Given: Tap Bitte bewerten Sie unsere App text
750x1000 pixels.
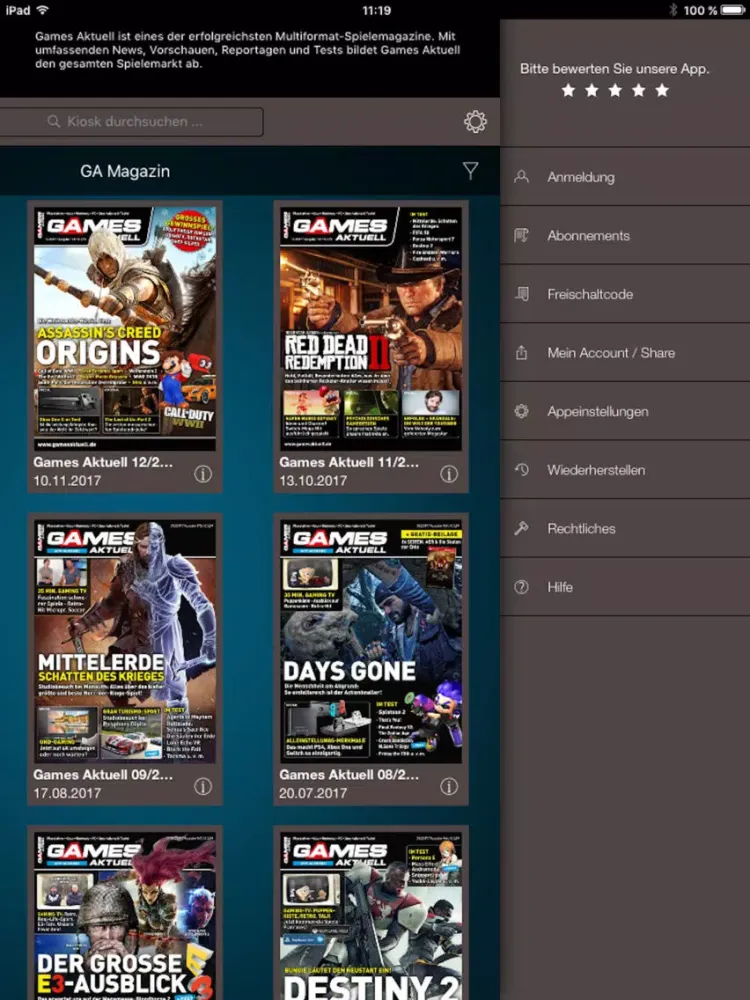Looking at the screenshot, I should (614, 68).
